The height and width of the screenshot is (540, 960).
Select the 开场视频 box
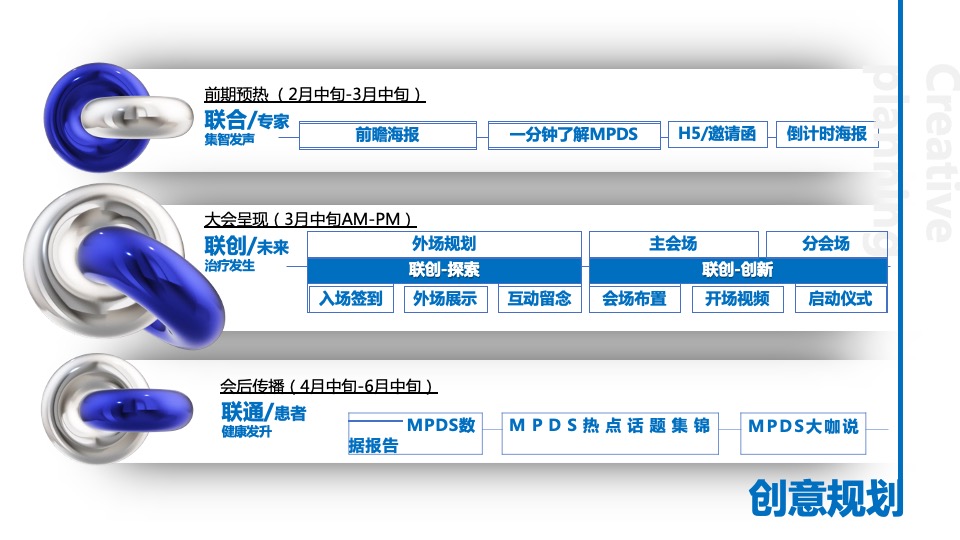738,299
